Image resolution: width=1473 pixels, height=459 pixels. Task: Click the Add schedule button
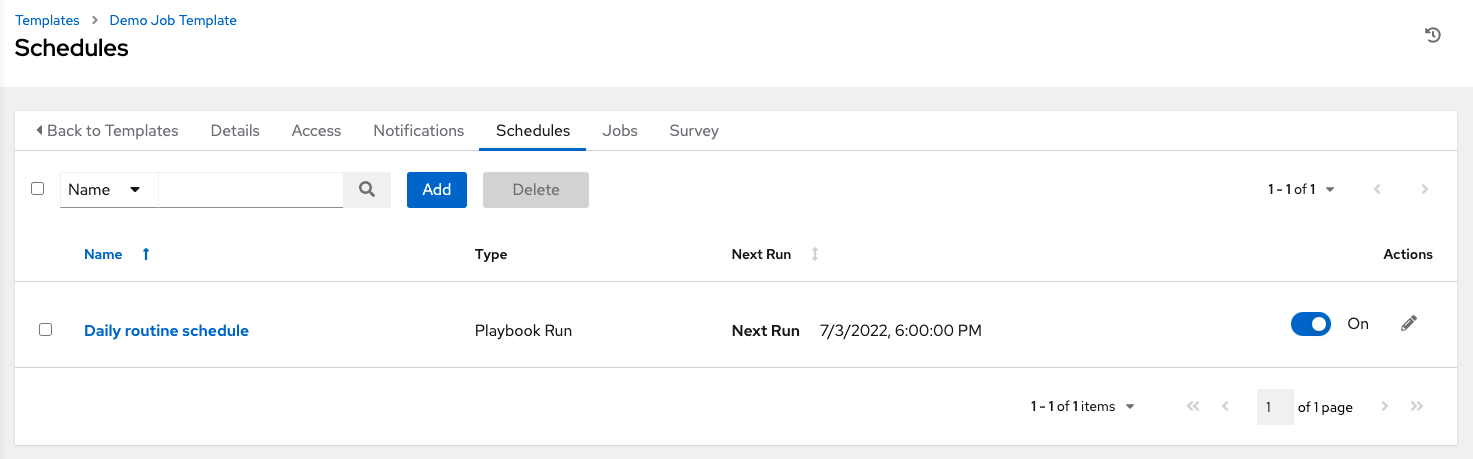pos(436,189)
